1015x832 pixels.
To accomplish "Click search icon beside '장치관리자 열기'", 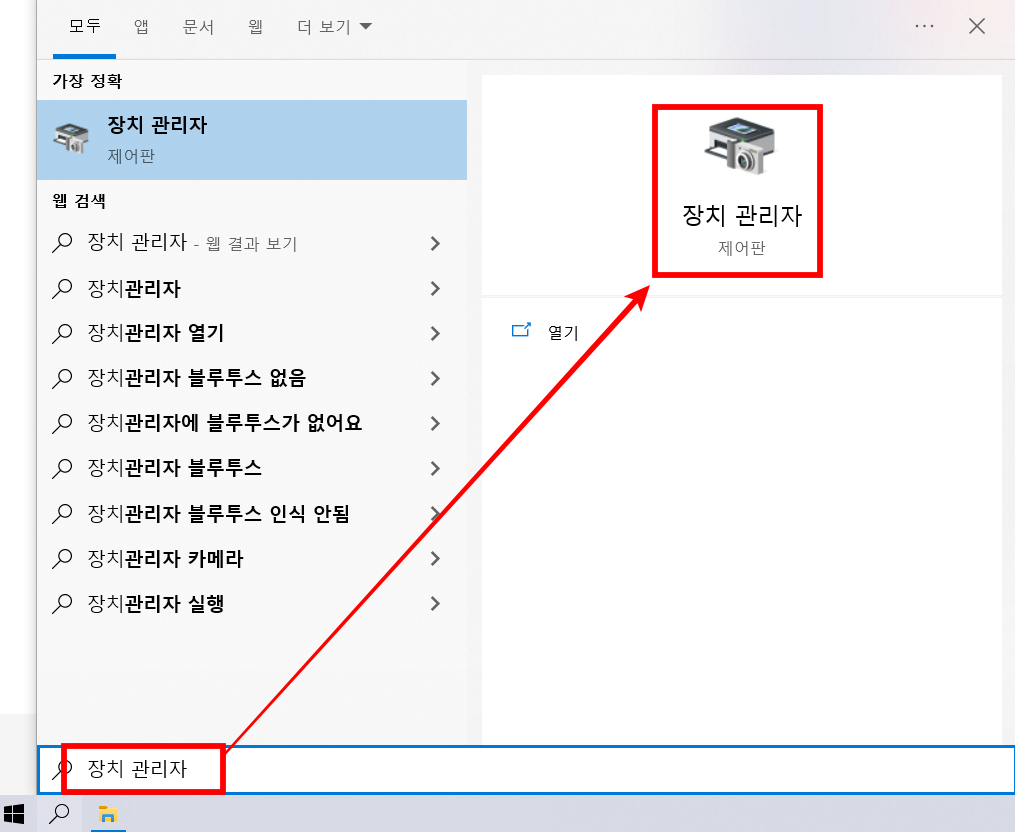I will click(x=62, y=333).
